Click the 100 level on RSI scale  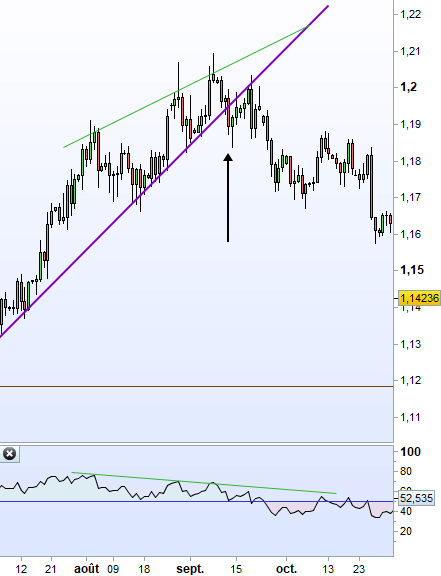410,452
